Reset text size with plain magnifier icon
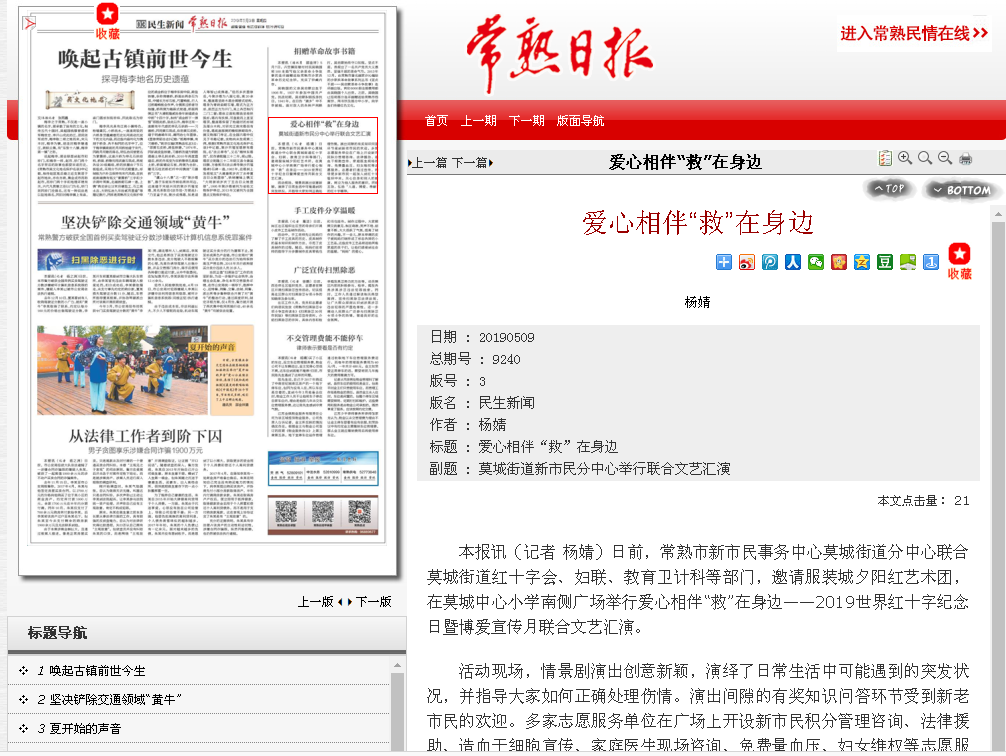 925,158
